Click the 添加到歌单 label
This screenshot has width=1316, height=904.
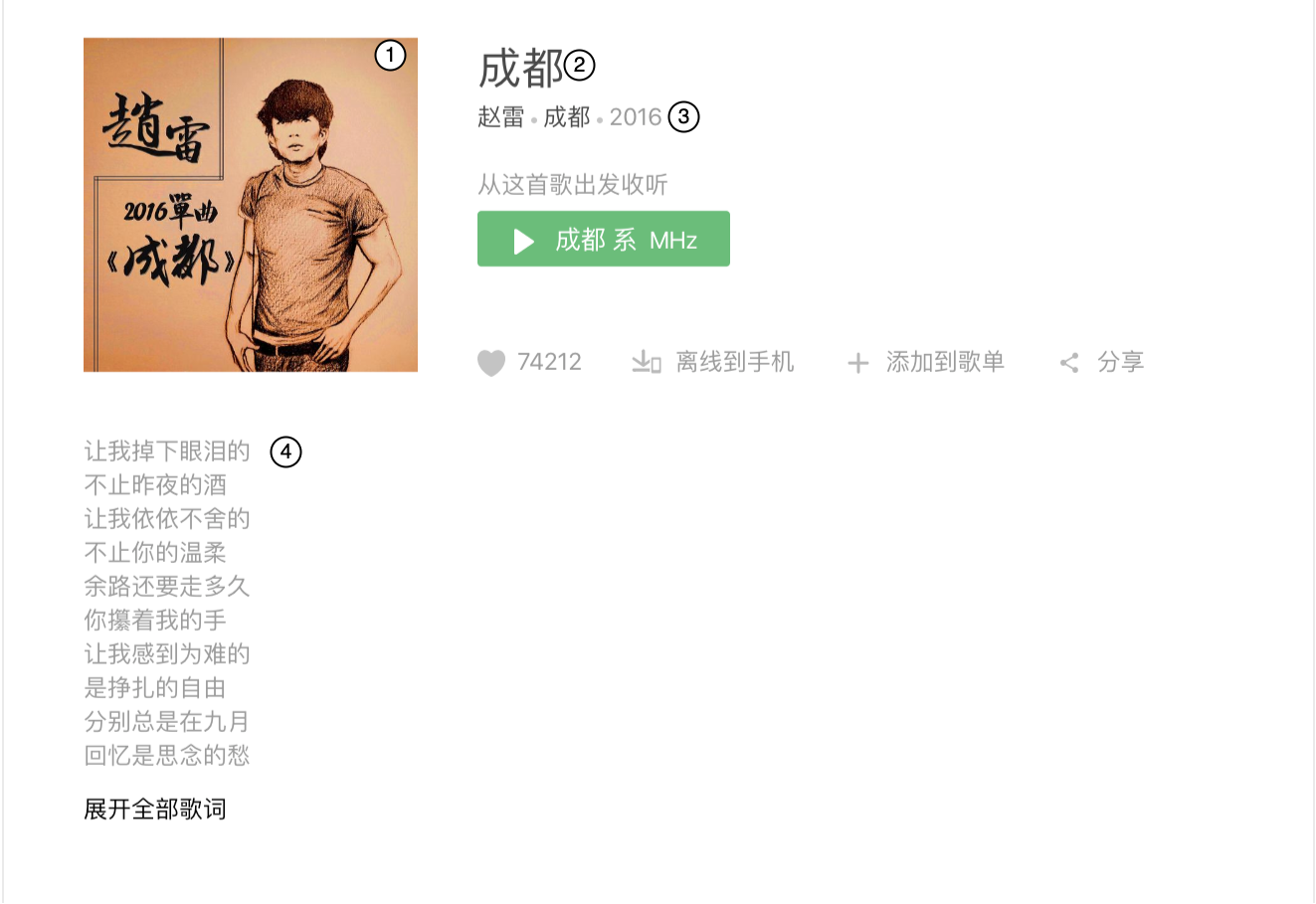(945, 362)
